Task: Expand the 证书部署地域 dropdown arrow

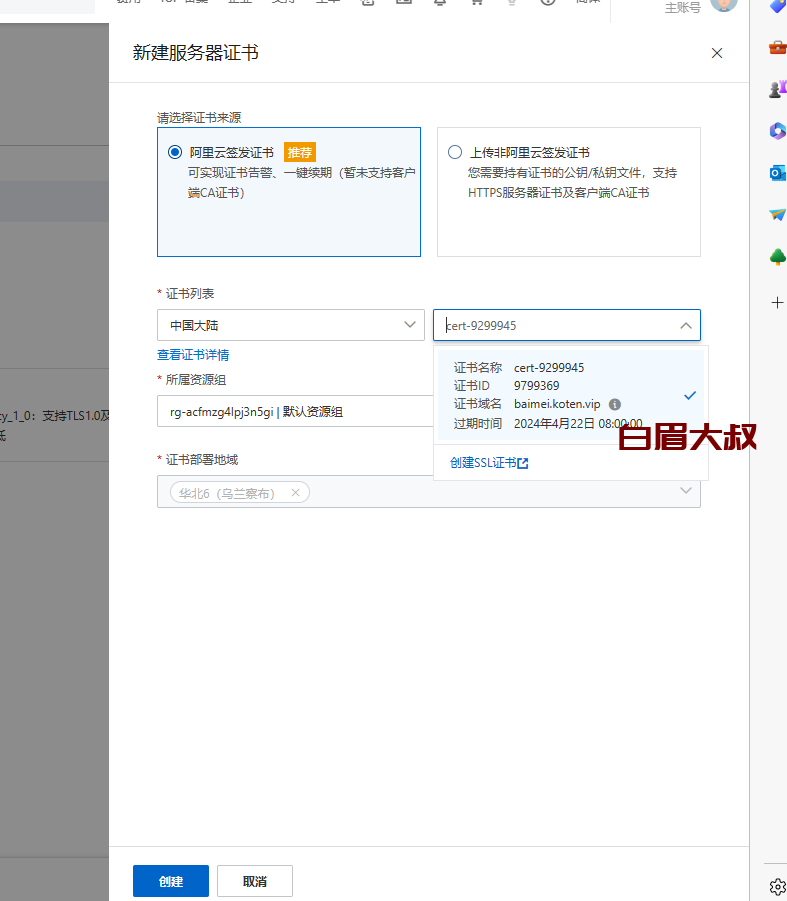Action: click(x=685, y=491)
